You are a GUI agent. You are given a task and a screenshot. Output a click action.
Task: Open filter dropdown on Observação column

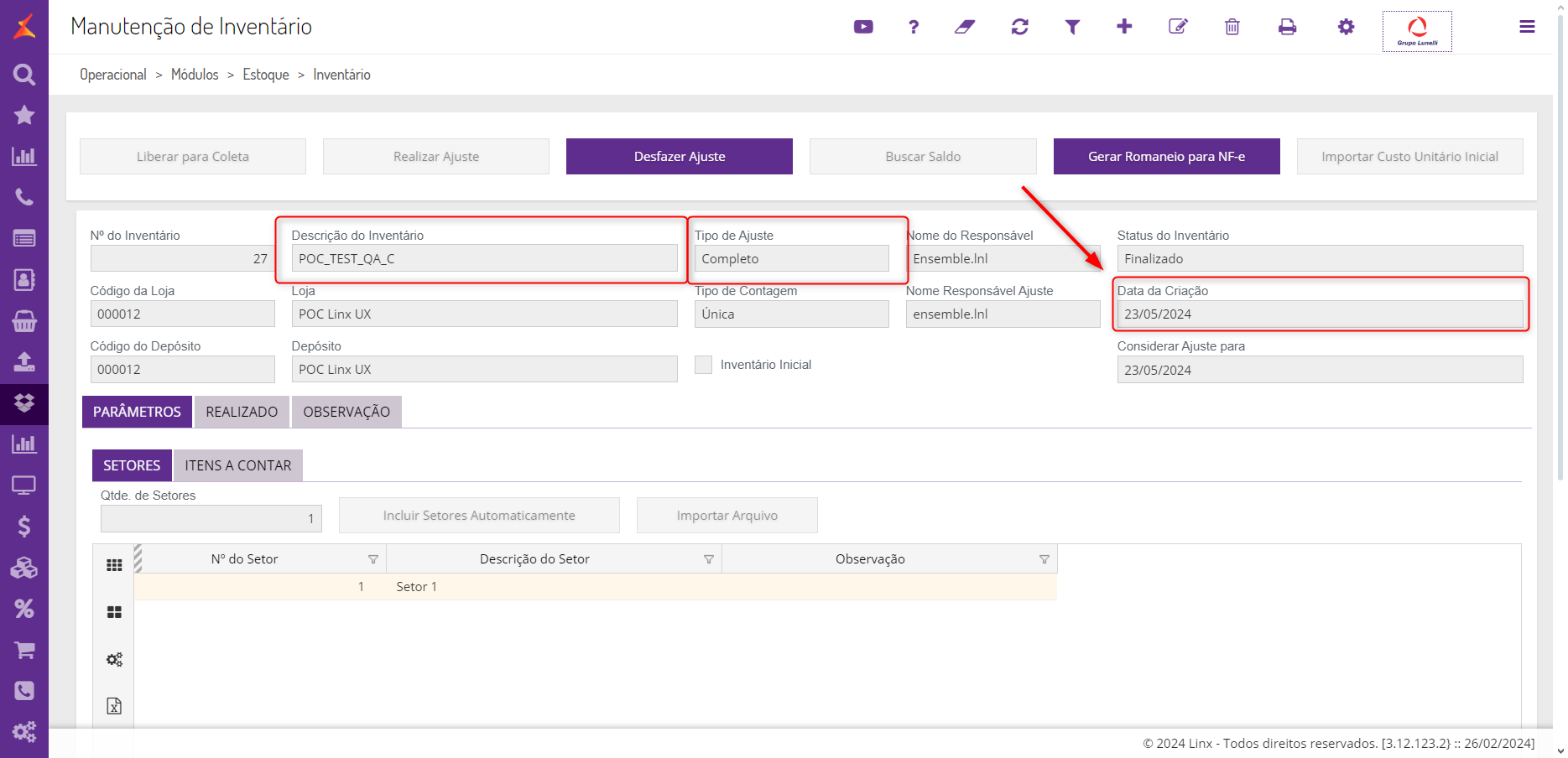tap(1044, 559)
